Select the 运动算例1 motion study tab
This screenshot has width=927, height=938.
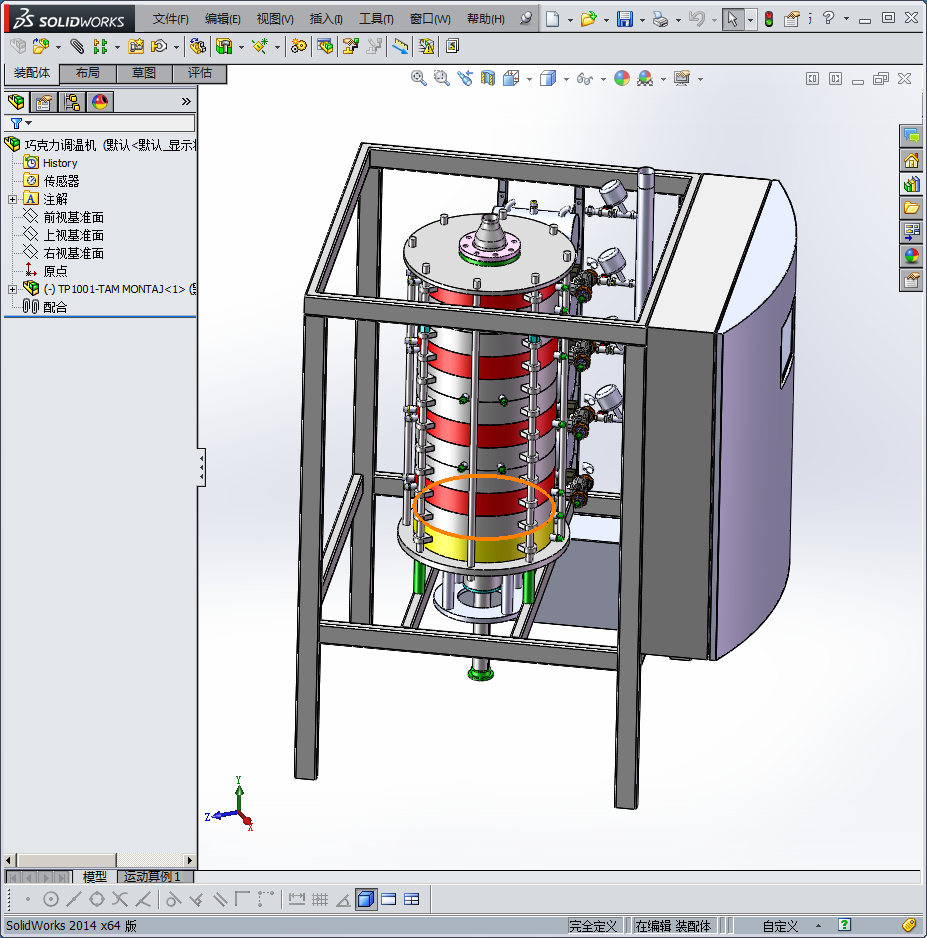[x=152, y=876]
